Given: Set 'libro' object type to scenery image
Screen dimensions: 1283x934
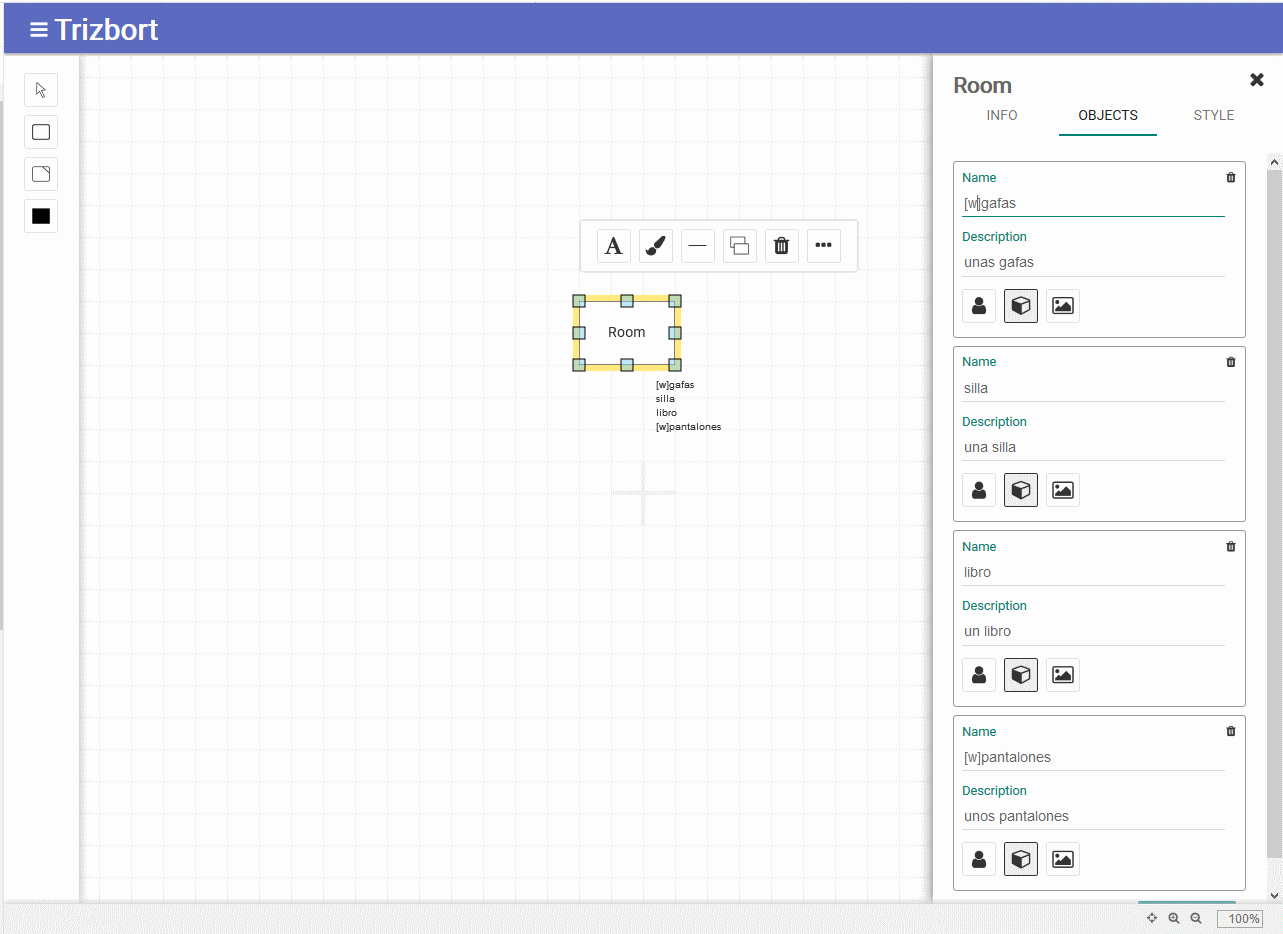Looking at the screenshot, I should [x=1063, y=675].
